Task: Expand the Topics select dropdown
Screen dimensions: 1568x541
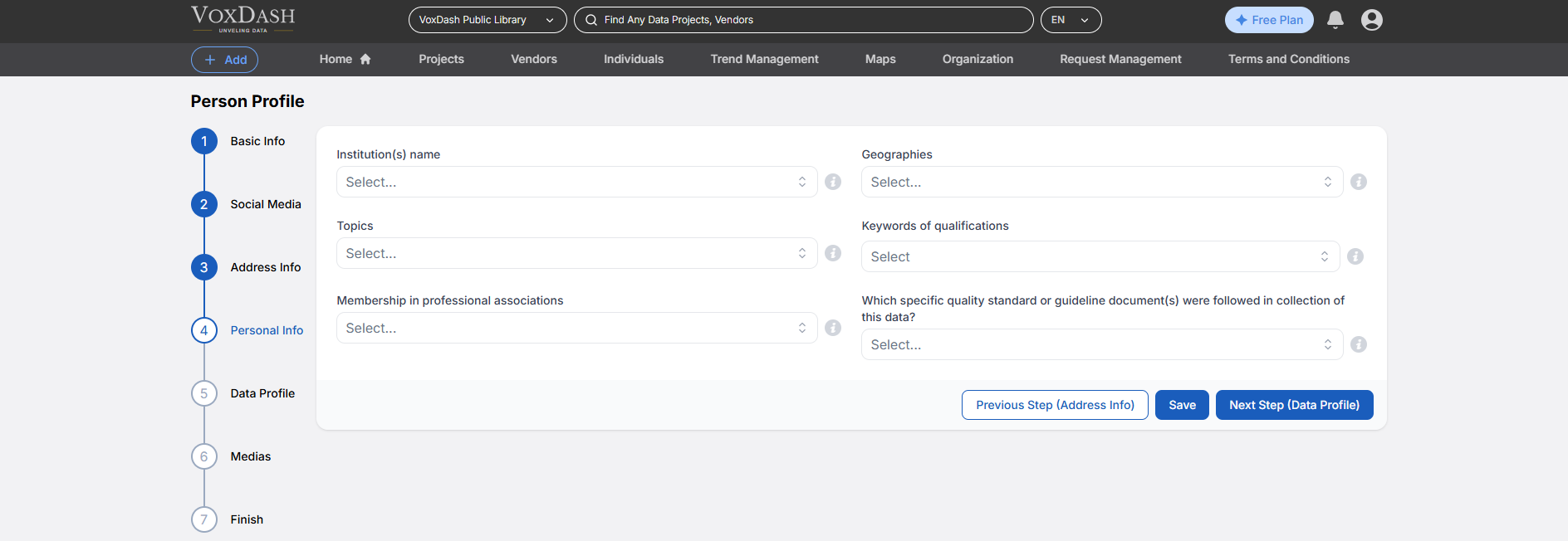Action: pyautogui.click(x=576, y=253)
